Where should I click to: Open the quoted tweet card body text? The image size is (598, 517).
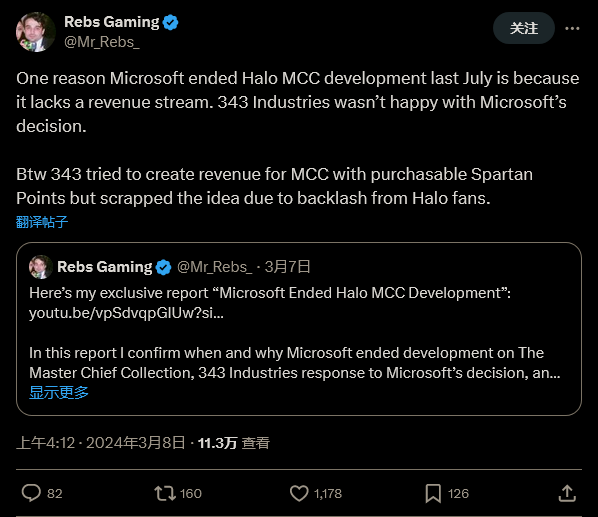(294, 363)
